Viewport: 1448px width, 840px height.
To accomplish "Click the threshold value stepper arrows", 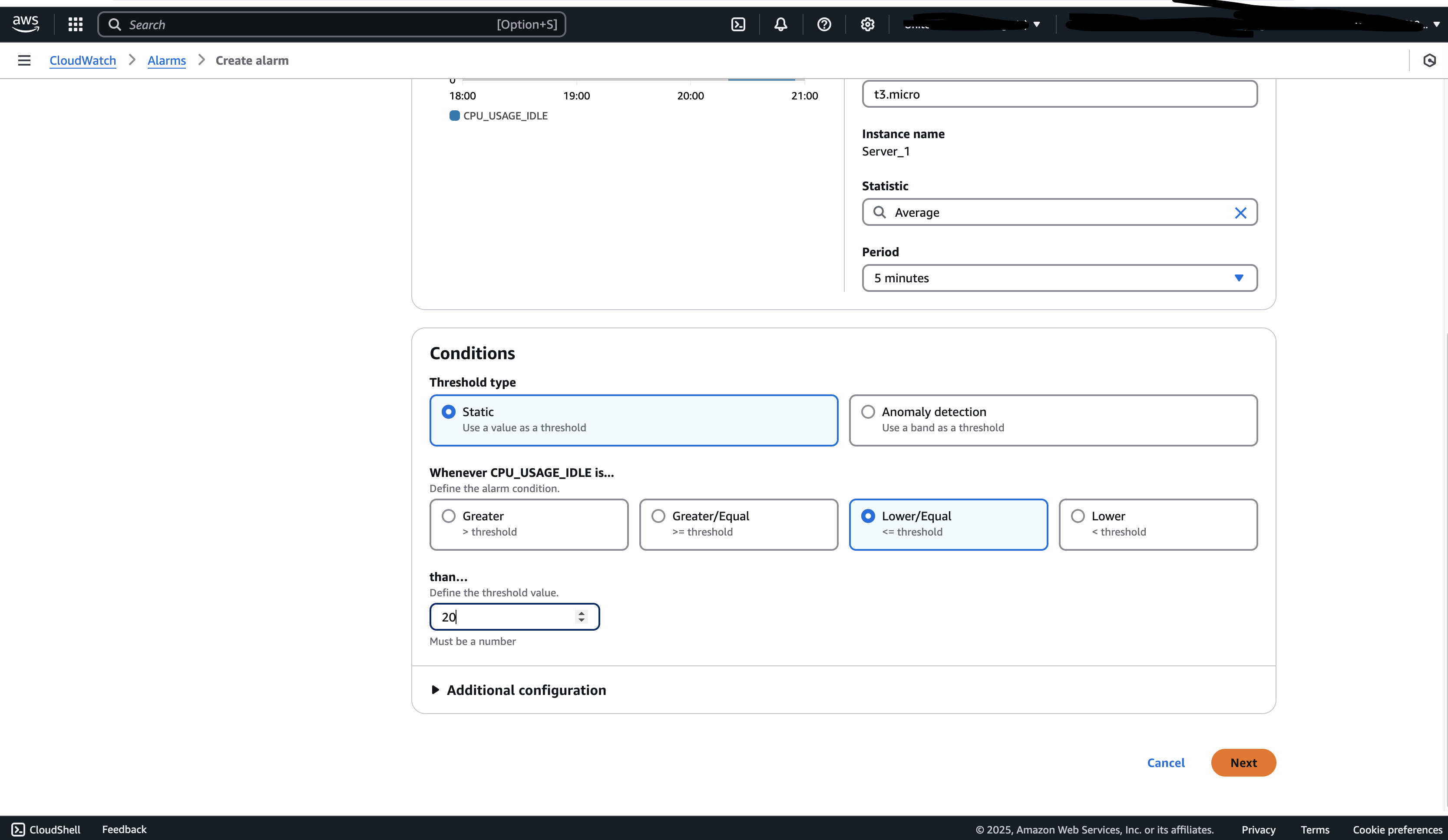I will point(582,616).
